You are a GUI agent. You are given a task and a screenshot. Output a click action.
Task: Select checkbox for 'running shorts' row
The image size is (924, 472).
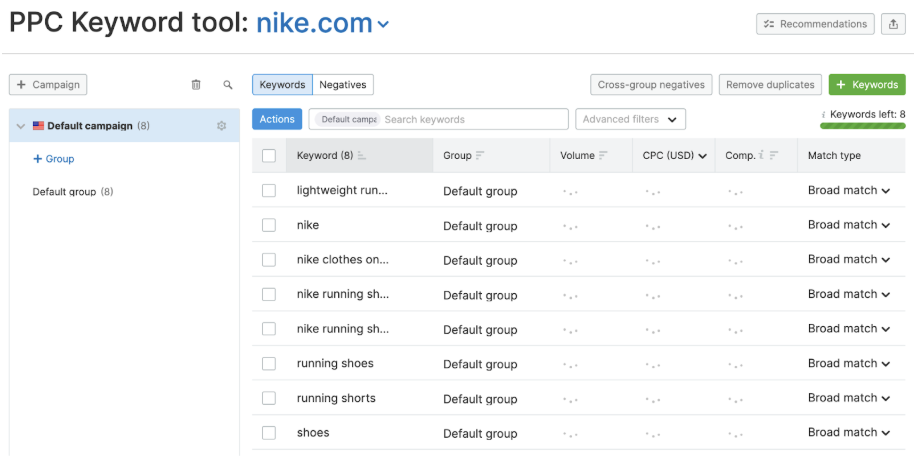(268, 398)
